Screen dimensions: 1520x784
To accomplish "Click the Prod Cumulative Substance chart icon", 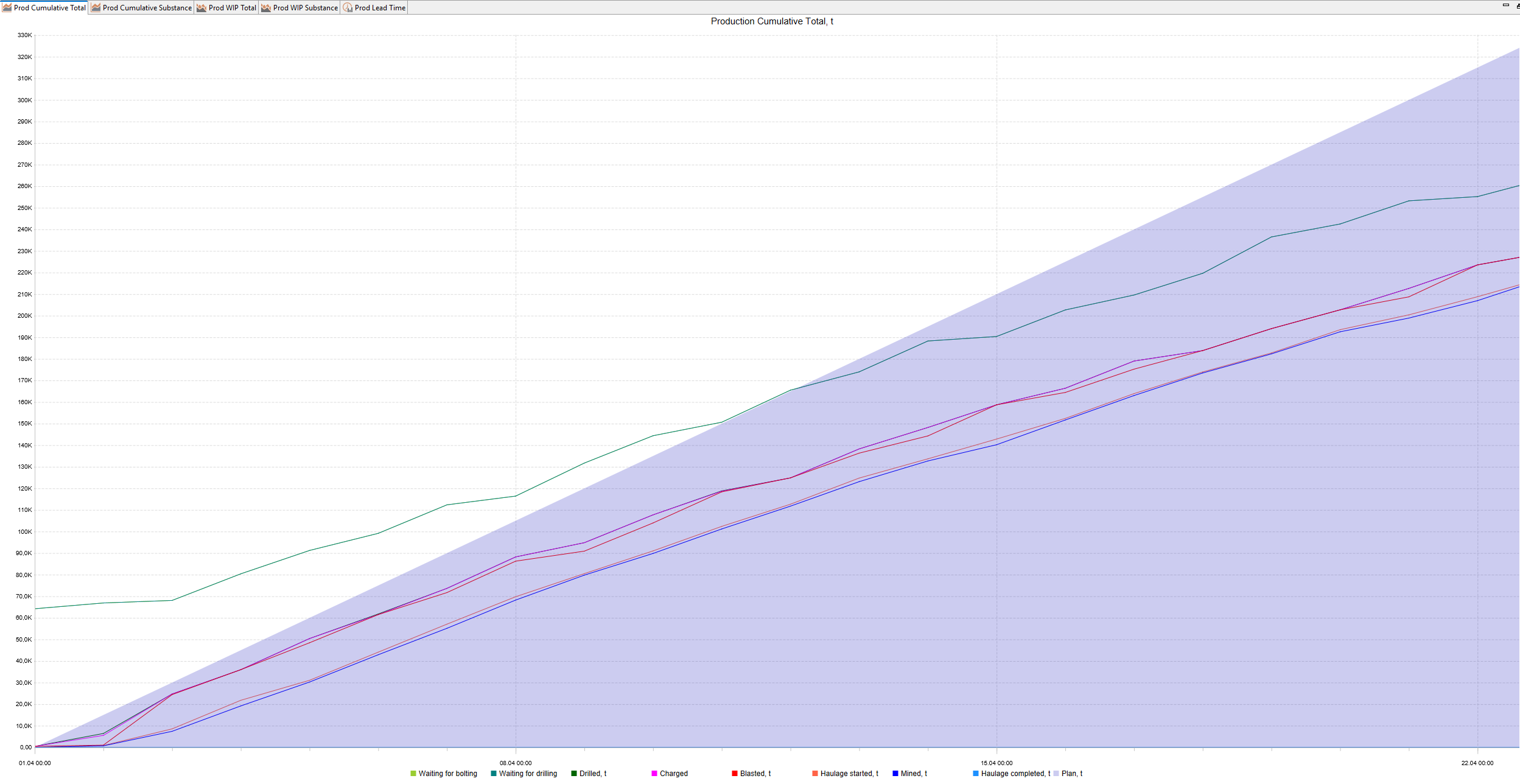I will click(96, 8).
